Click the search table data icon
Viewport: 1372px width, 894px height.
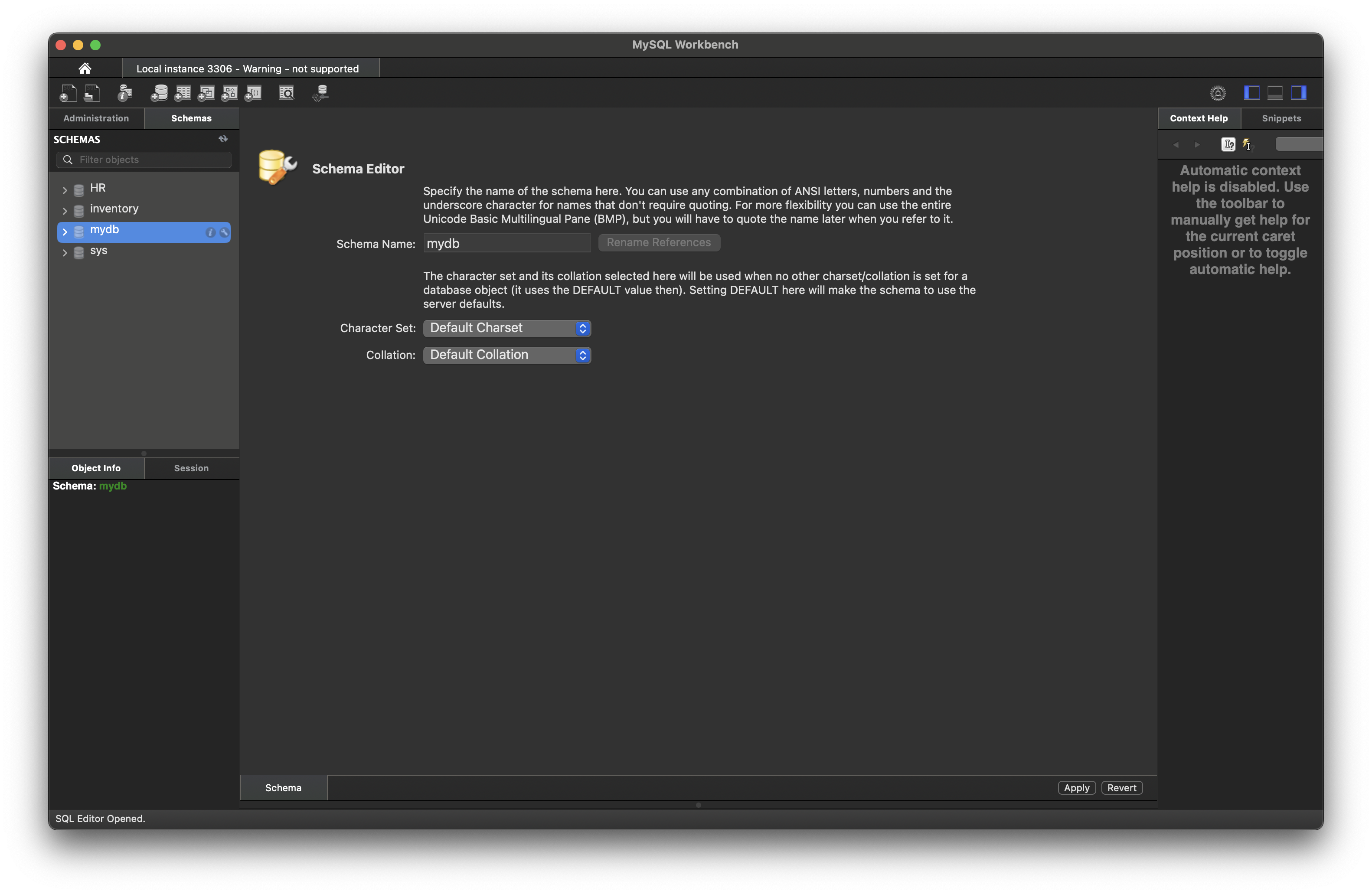click(x=286, y=93)
